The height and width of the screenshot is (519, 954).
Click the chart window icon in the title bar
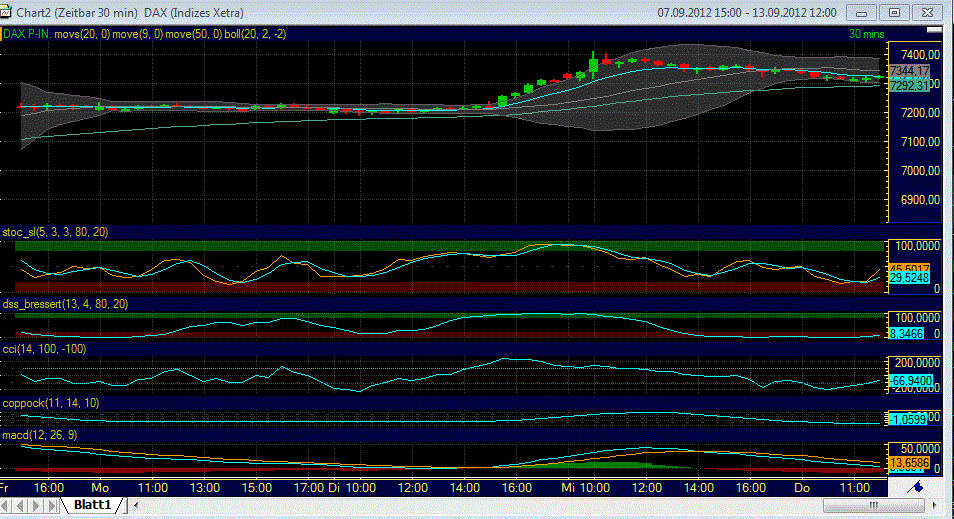click(x=5, y=12)
